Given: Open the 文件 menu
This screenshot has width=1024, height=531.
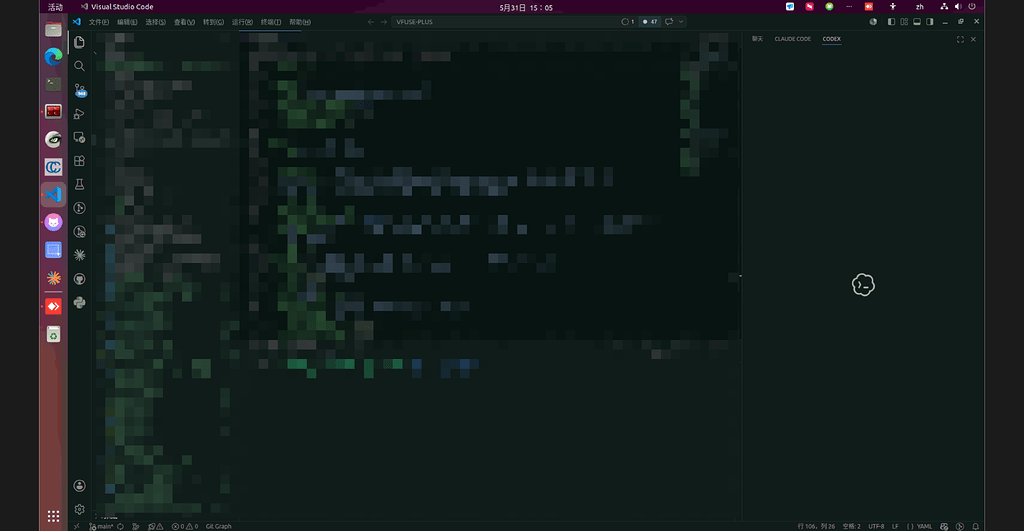Looking at the screenshot, I should point(99,22).
